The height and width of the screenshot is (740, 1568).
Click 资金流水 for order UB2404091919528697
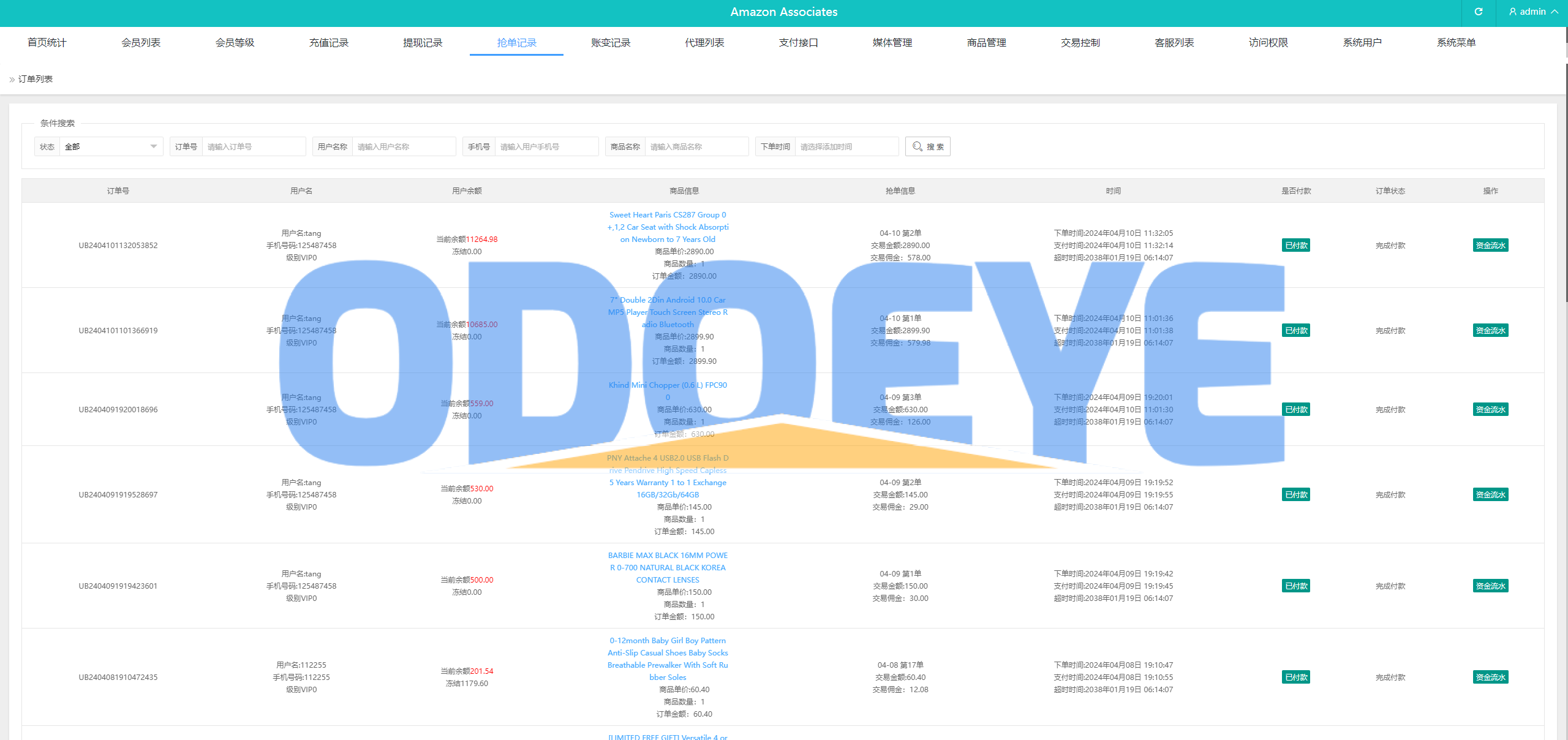coord(1490,495)
